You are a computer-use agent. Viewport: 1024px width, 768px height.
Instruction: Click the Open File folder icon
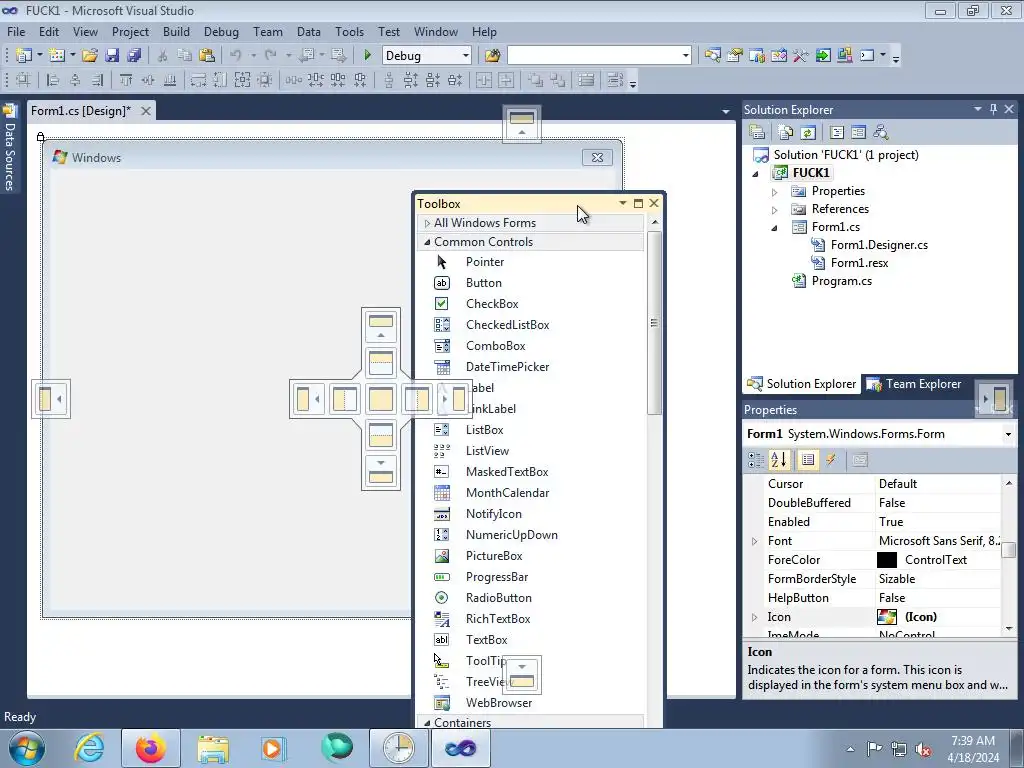[x=90, y=56]
